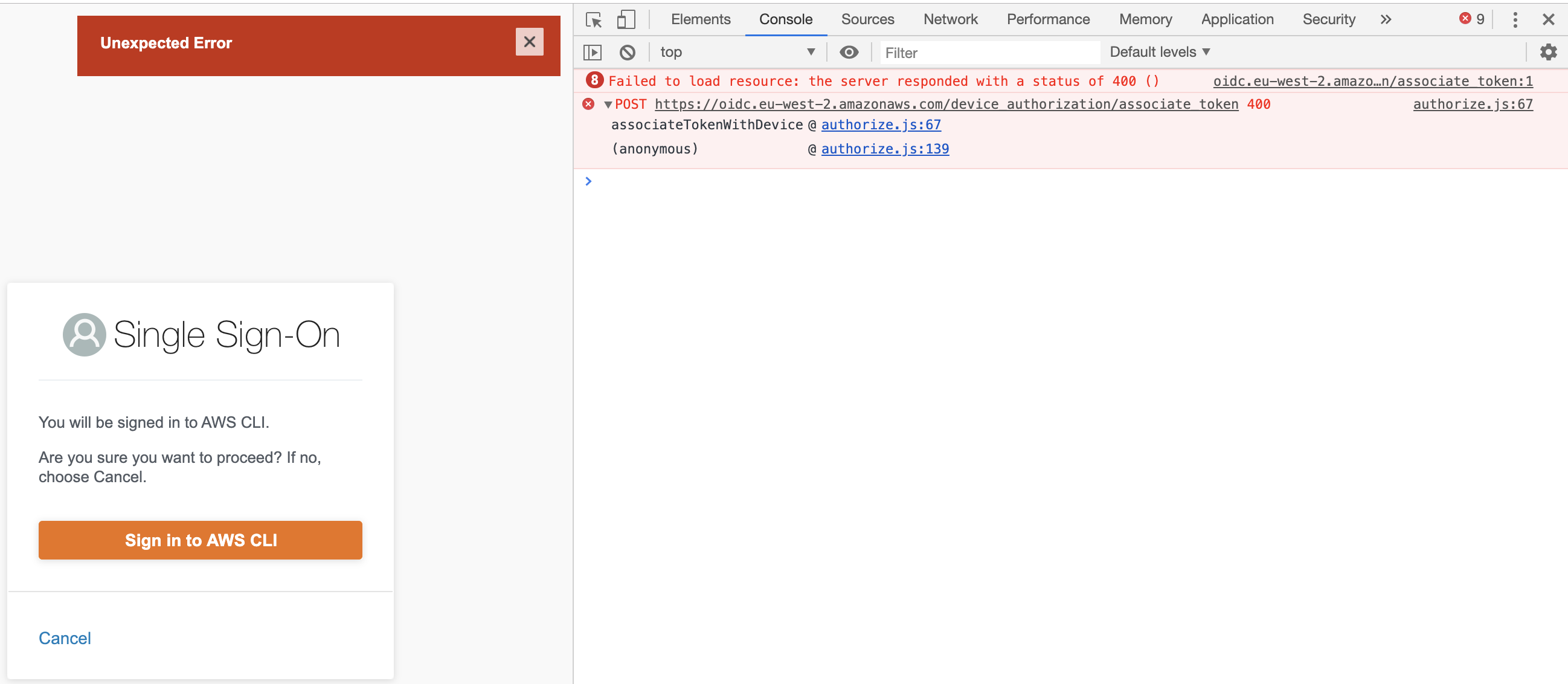Switch to the Network tab
Image resolution: width=1568 pixels, height=684 pixels.
click(x=949, y=19)
